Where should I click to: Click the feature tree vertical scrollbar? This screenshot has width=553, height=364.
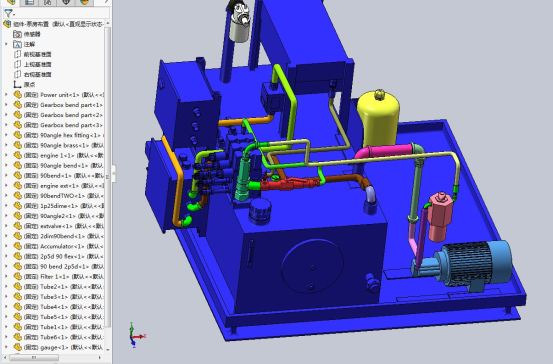click(x=108, y=176)
